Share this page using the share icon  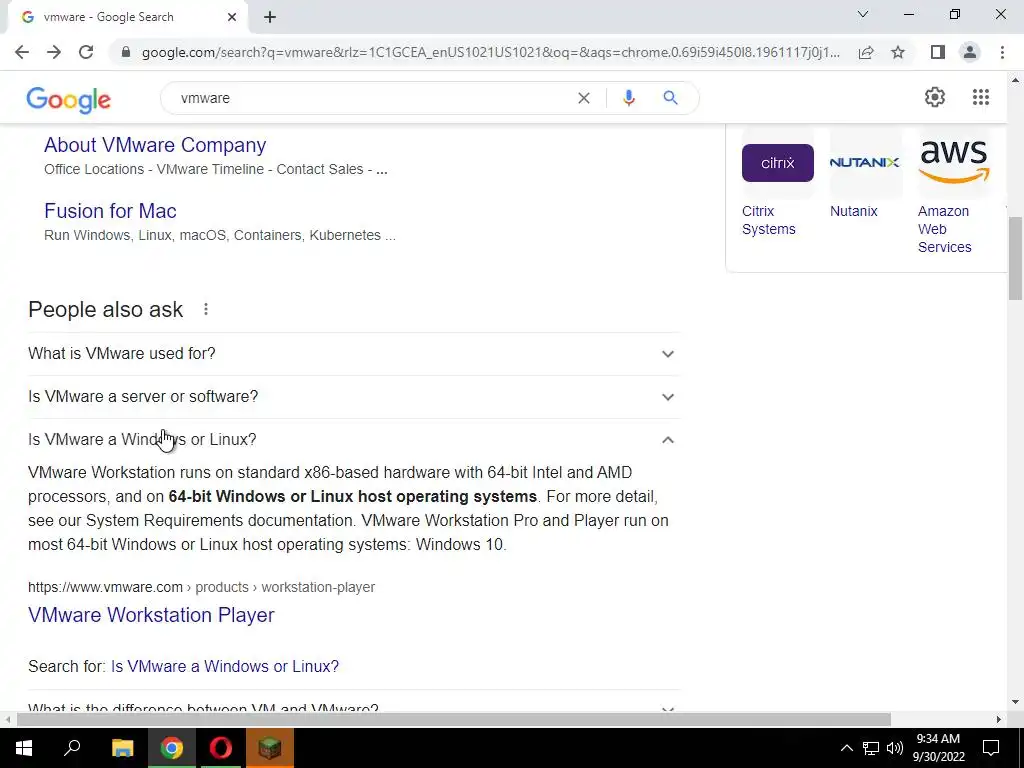(866, 52)
